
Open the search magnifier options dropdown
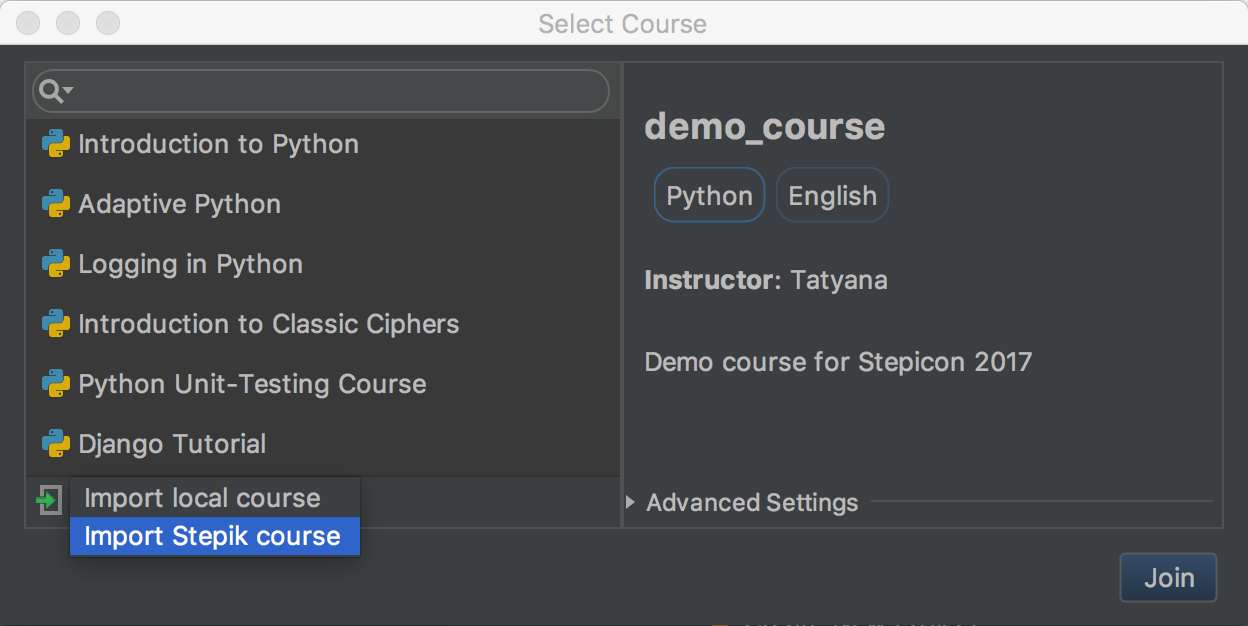point(55,92)
